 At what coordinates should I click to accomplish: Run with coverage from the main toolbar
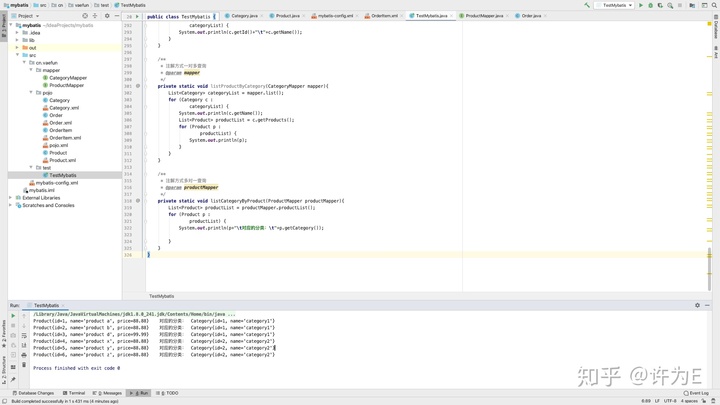[x=660, y=5]
